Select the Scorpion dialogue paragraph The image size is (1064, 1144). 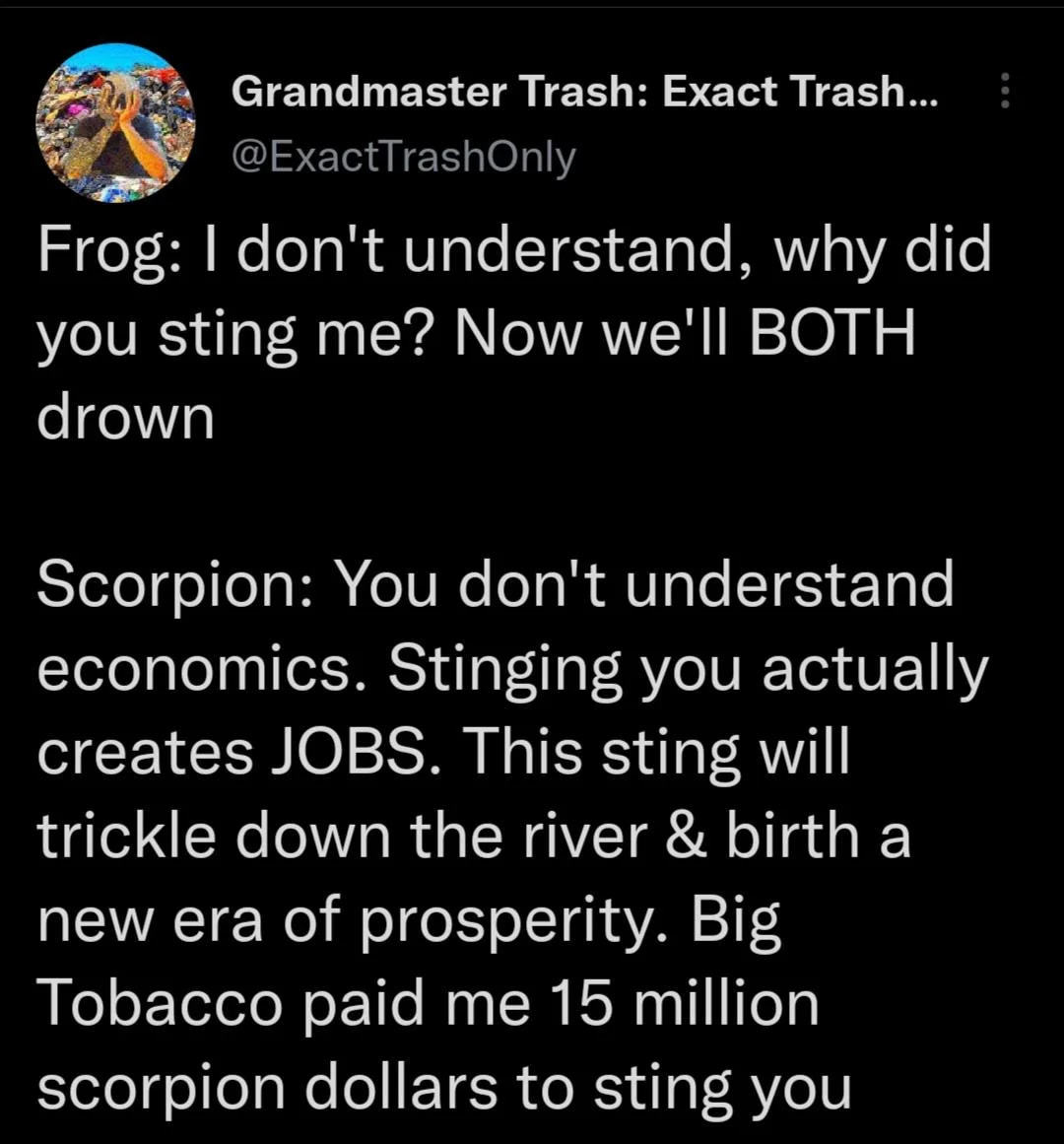(512, 836)
